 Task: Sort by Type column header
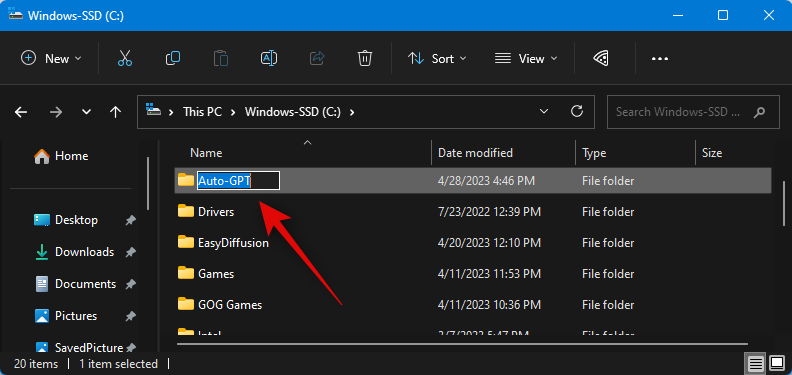point(594,153)
